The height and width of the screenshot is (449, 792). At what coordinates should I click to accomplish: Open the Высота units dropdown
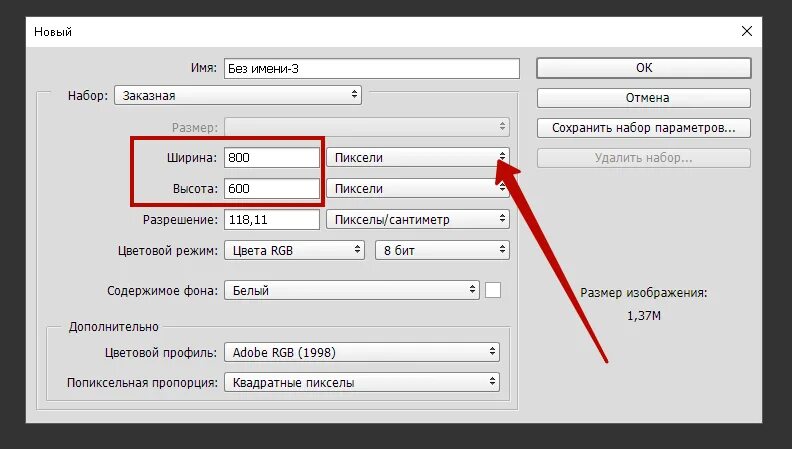pyautogui.click(x=418, y=188)
